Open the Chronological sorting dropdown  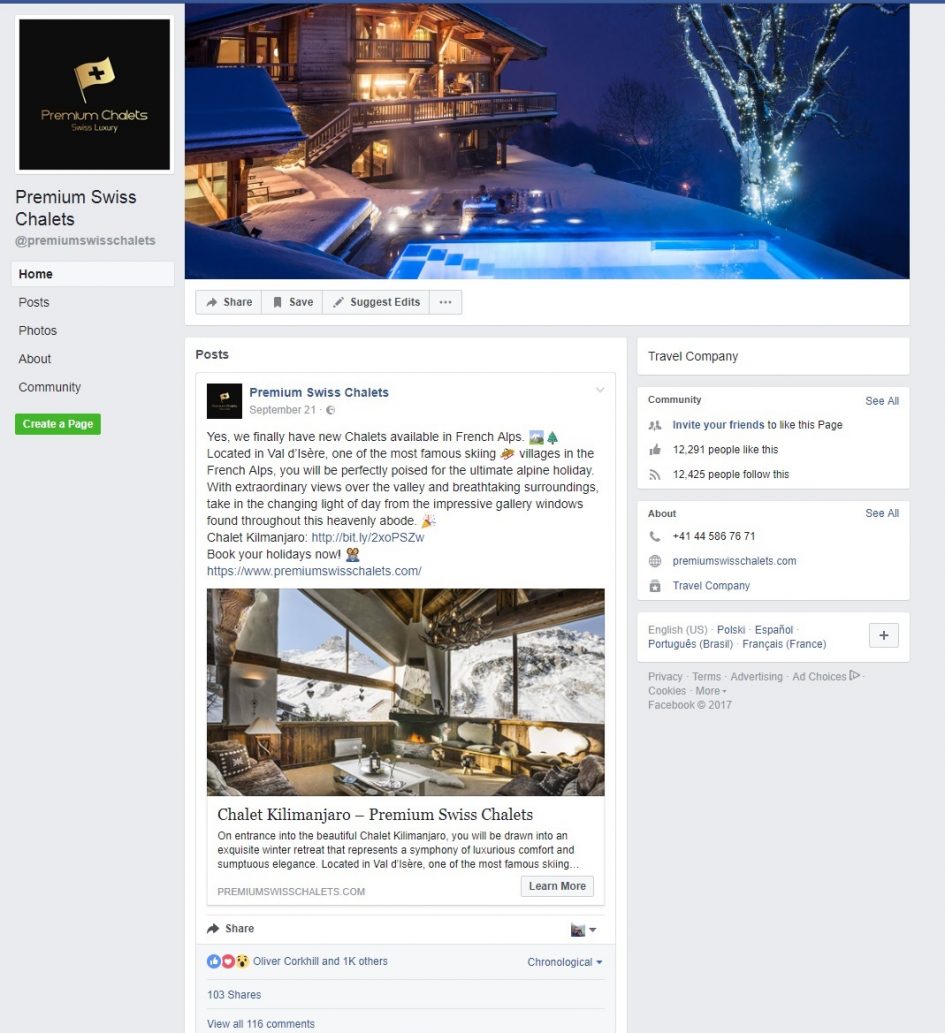565,962
